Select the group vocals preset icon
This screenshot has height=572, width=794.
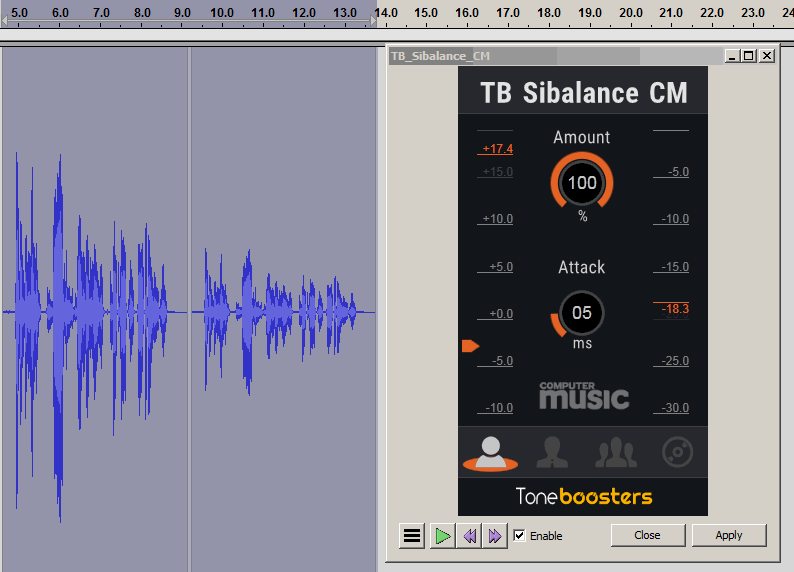click(x=616, y=452)
